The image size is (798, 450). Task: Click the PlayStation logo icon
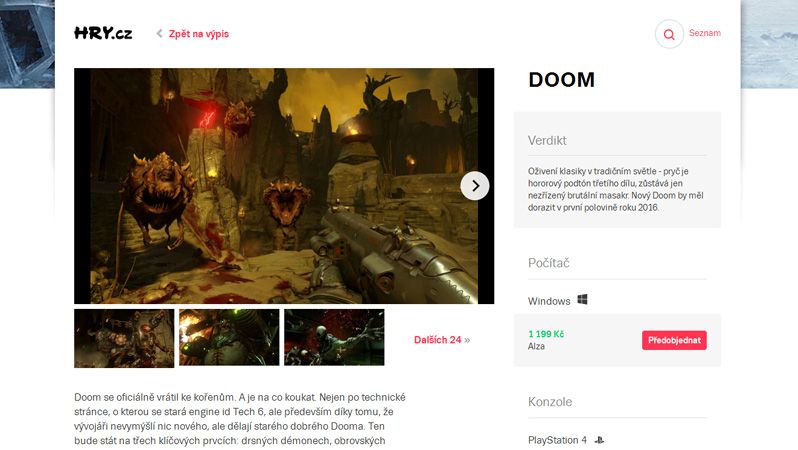point(600,440)
